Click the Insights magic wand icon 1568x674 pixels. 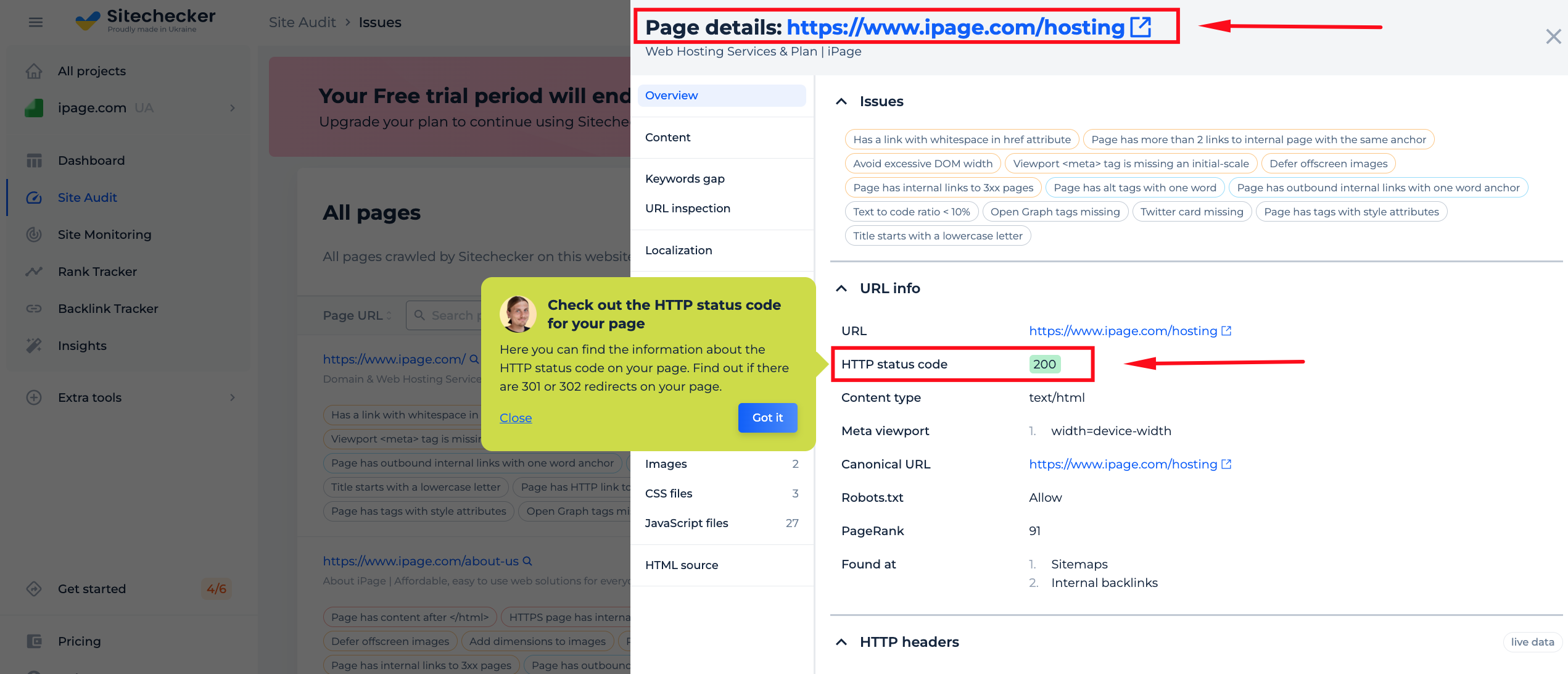[x=34, y=346]
